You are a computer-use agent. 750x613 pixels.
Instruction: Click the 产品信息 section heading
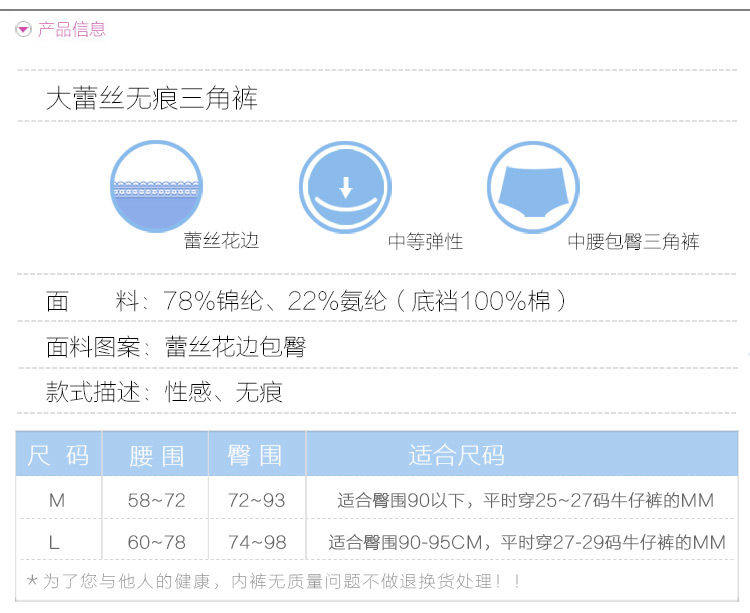(71, 30)
